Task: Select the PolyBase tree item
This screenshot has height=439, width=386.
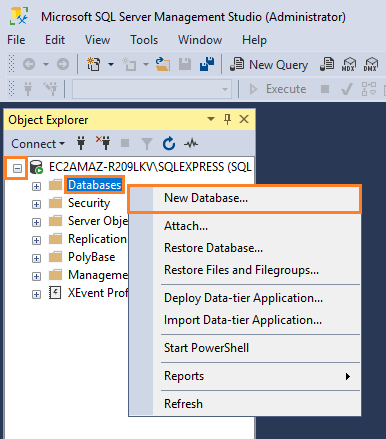Action: (92, 257)
